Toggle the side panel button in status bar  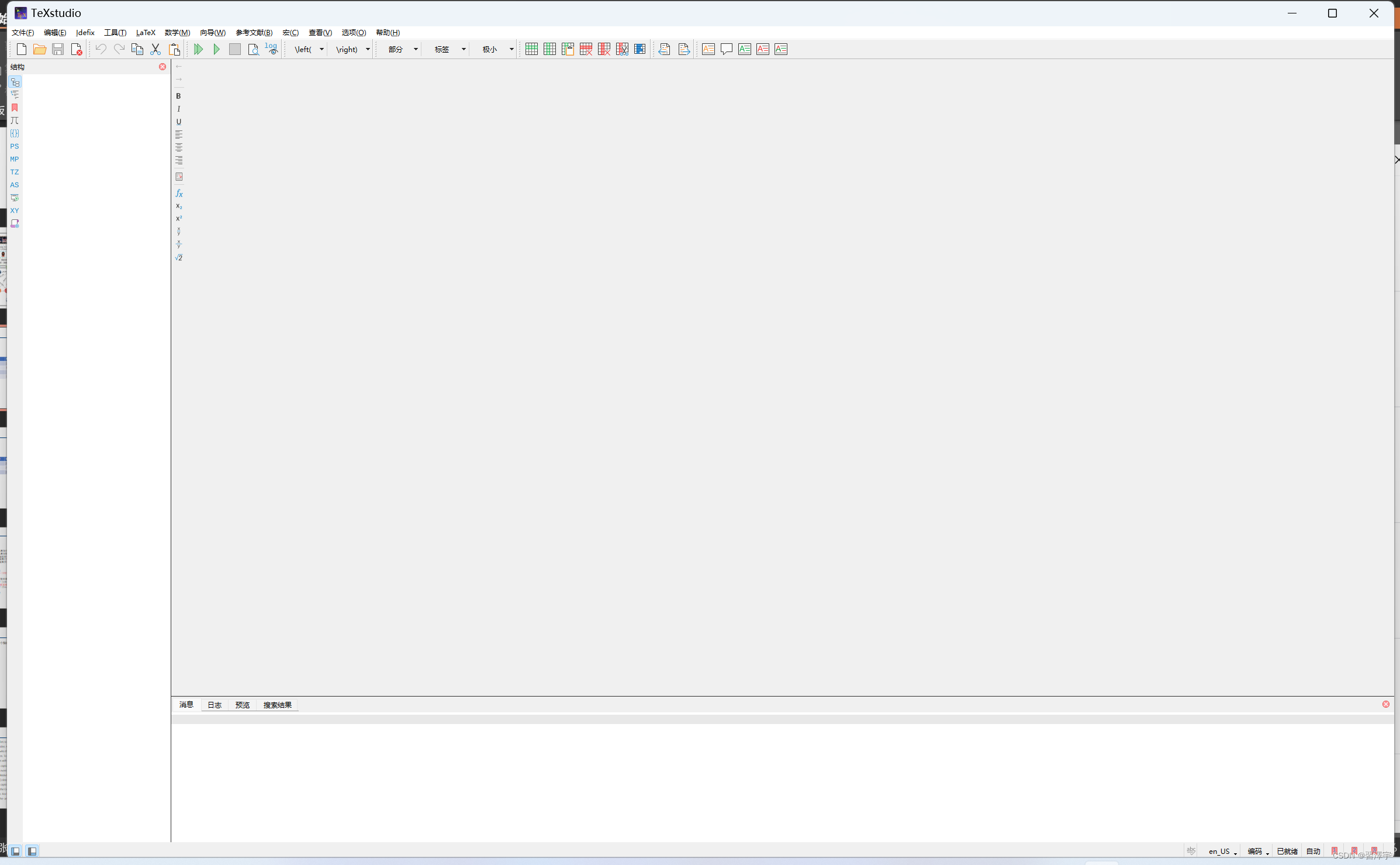click(x=16, y=852)
